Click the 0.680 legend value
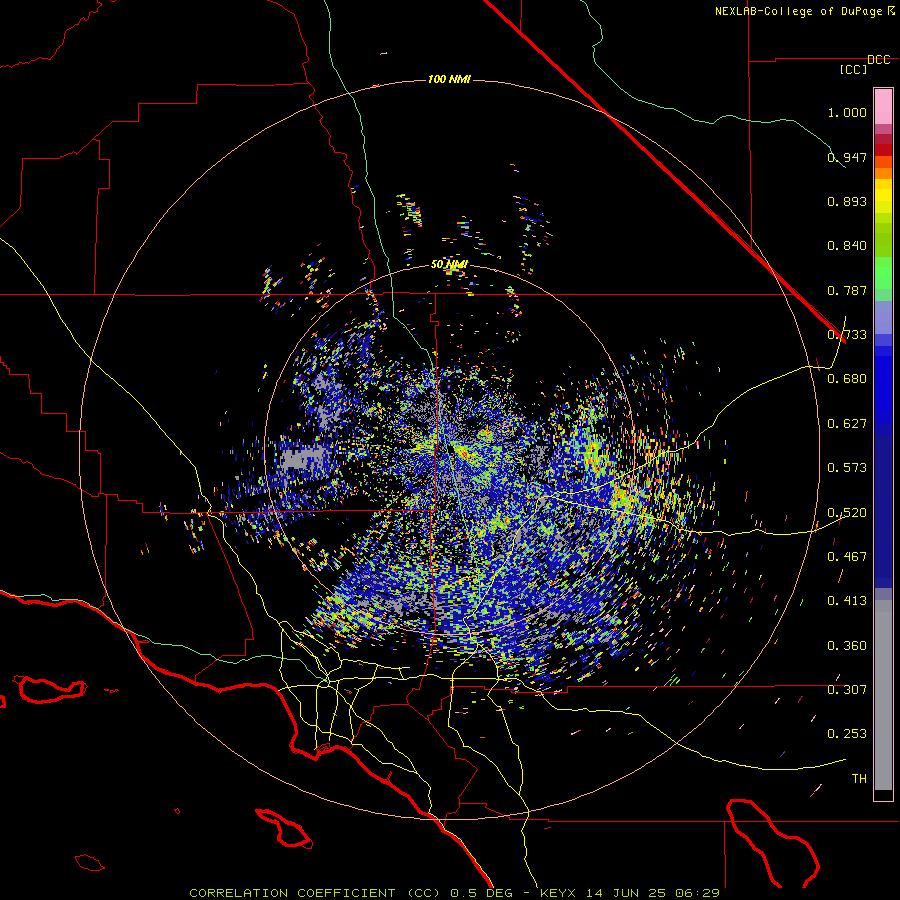The image size is (900, 900). coord(847,379)
